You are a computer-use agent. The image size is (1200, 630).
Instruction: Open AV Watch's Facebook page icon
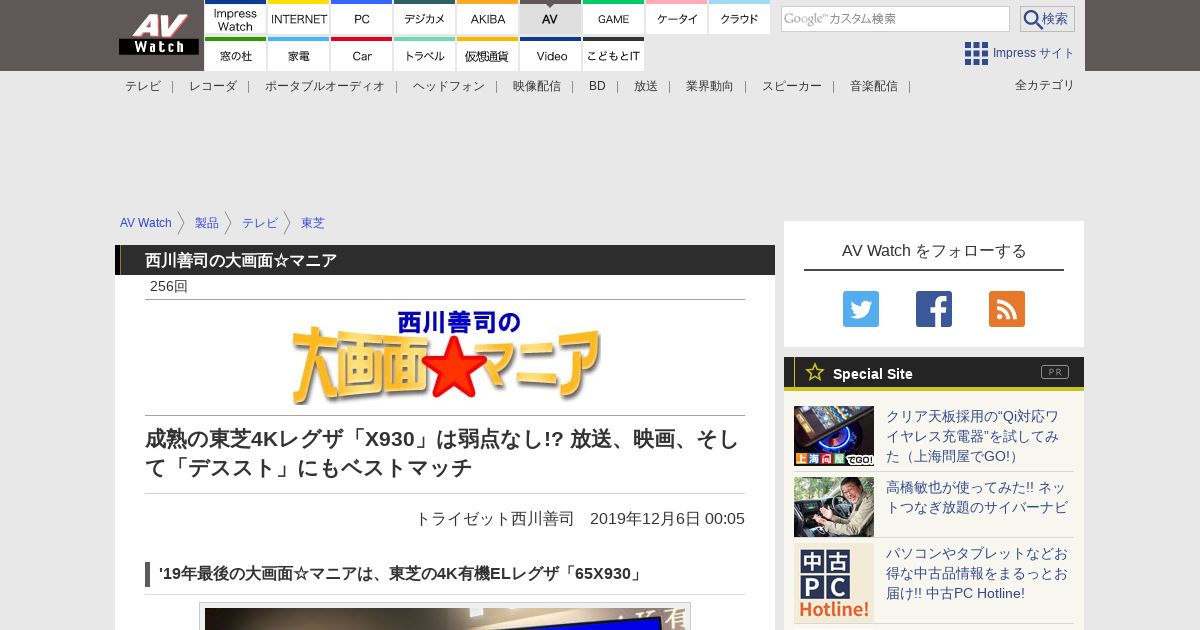[934, 309]
